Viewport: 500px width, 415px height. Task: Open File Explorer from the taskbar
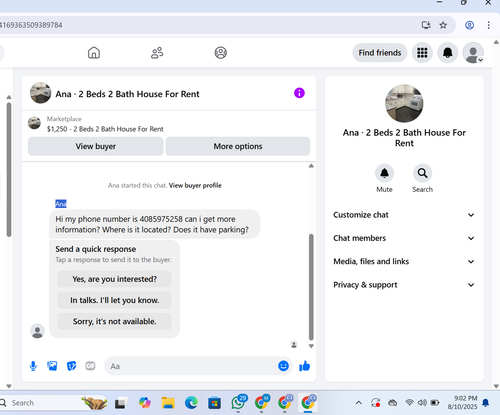[168, 403]
